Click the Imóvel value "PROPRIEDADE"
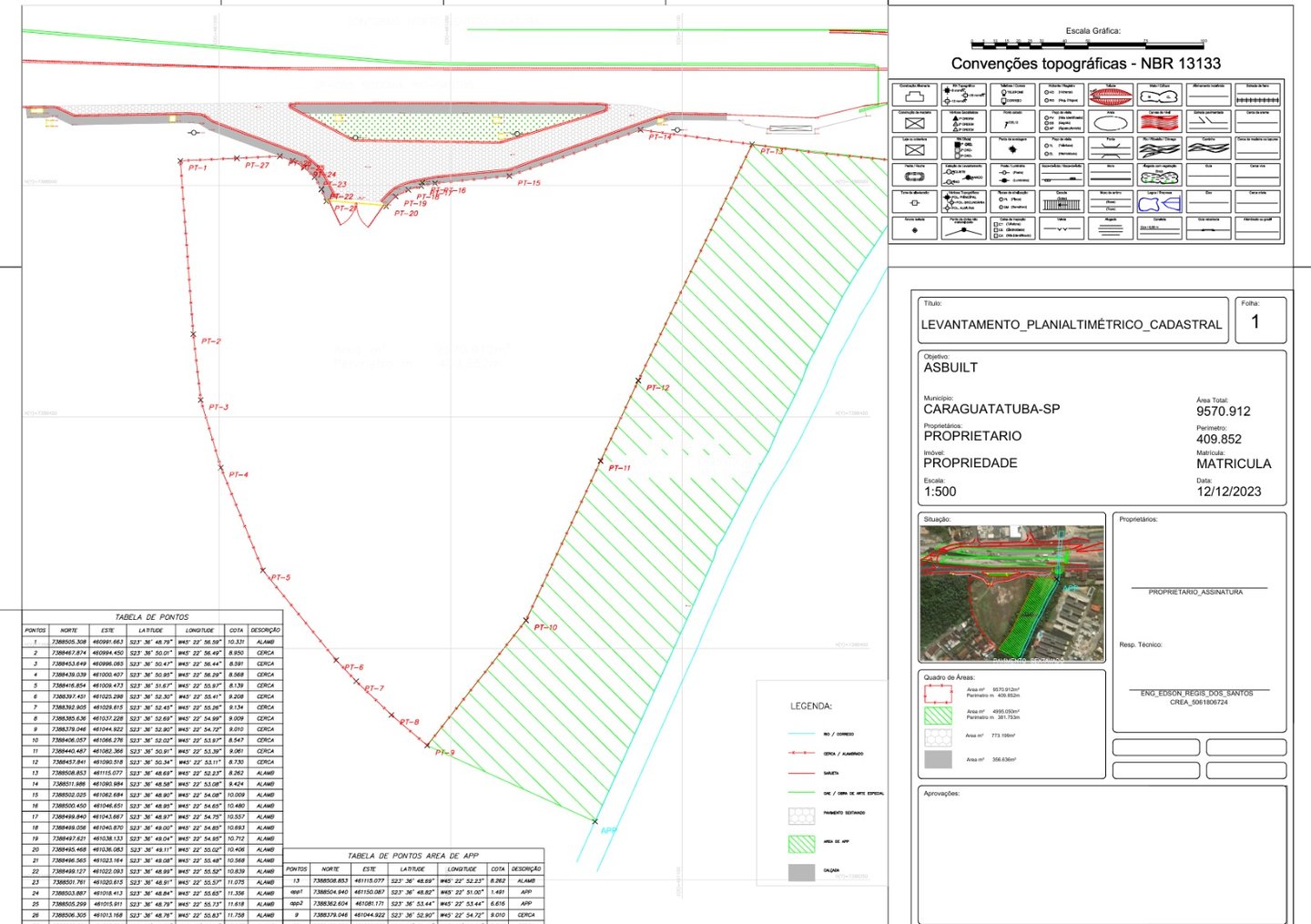The image size is (1311, 924). pos(971,462)
